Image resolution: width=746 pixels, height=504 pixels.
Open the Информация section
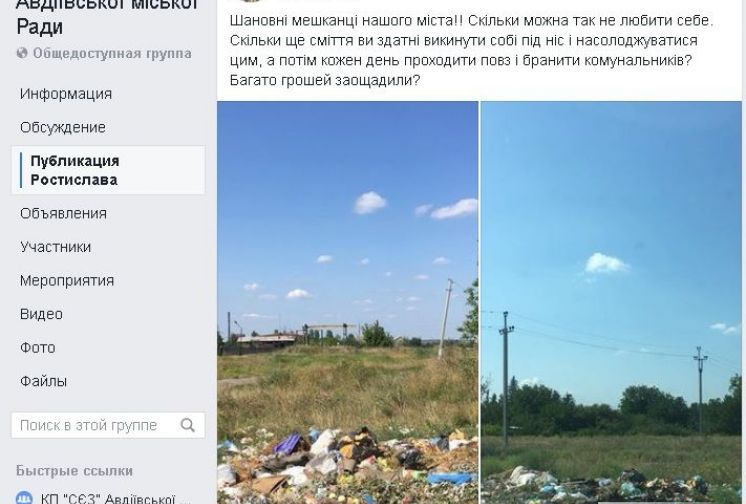point(66,94)
